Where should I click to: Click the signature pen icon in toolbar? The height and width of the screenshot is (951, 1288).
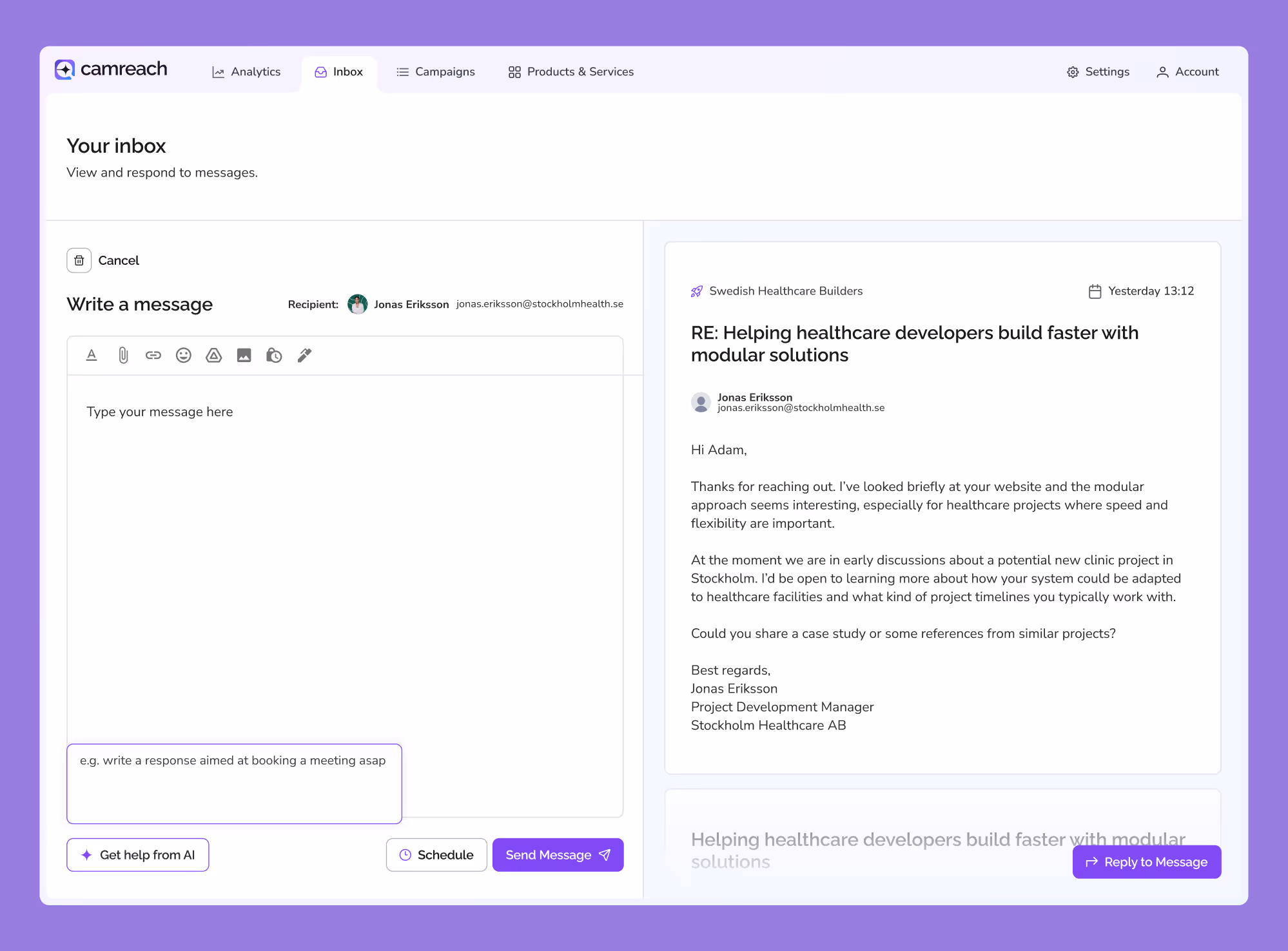coord(304,355)
